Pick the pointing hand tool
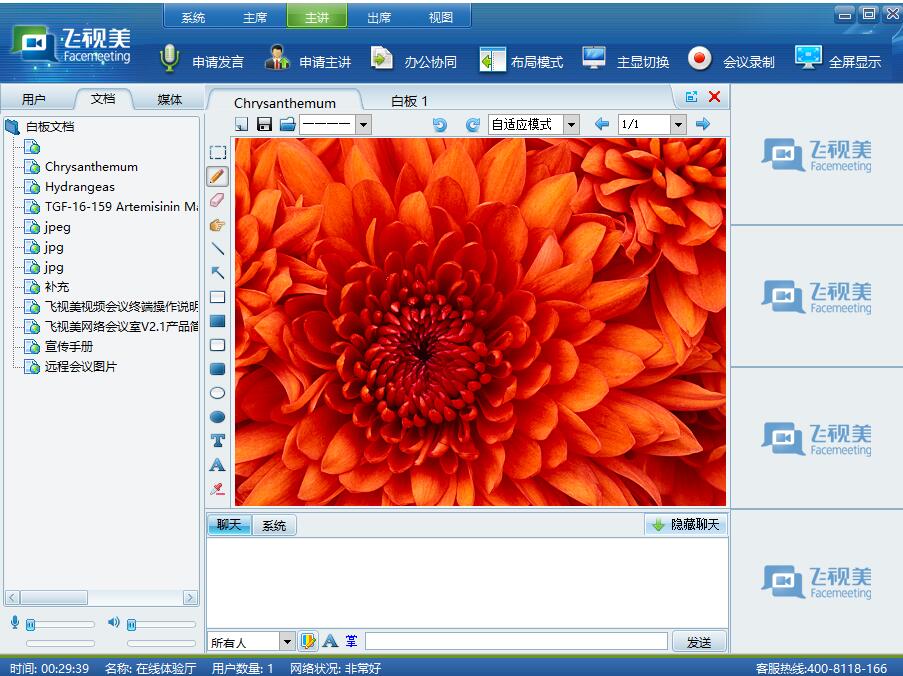 (217, 225)
